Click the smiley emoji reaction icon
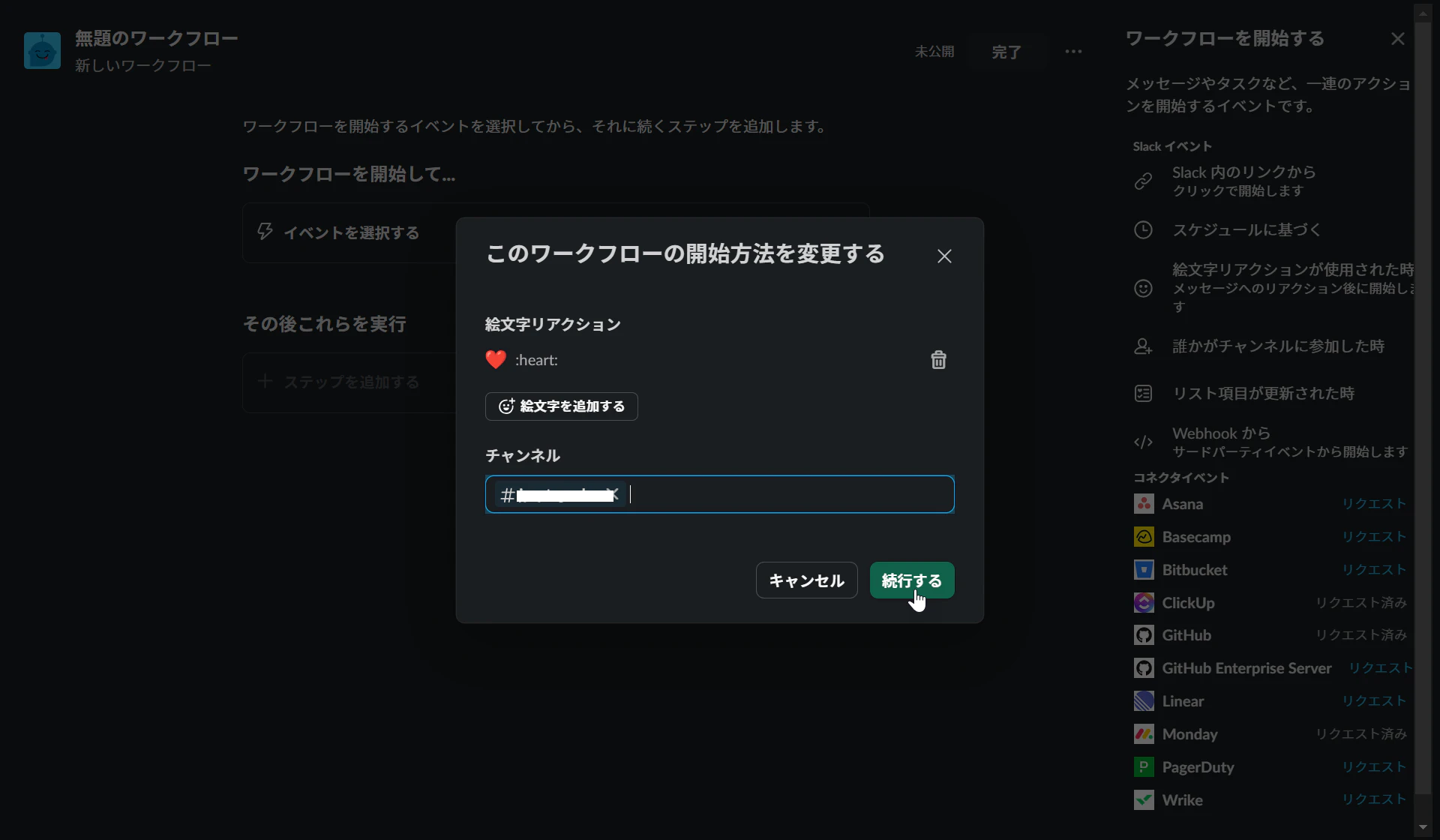The width and height of the screenshot is (1440, 840). pyautogui.click(x=1143, y=288)
